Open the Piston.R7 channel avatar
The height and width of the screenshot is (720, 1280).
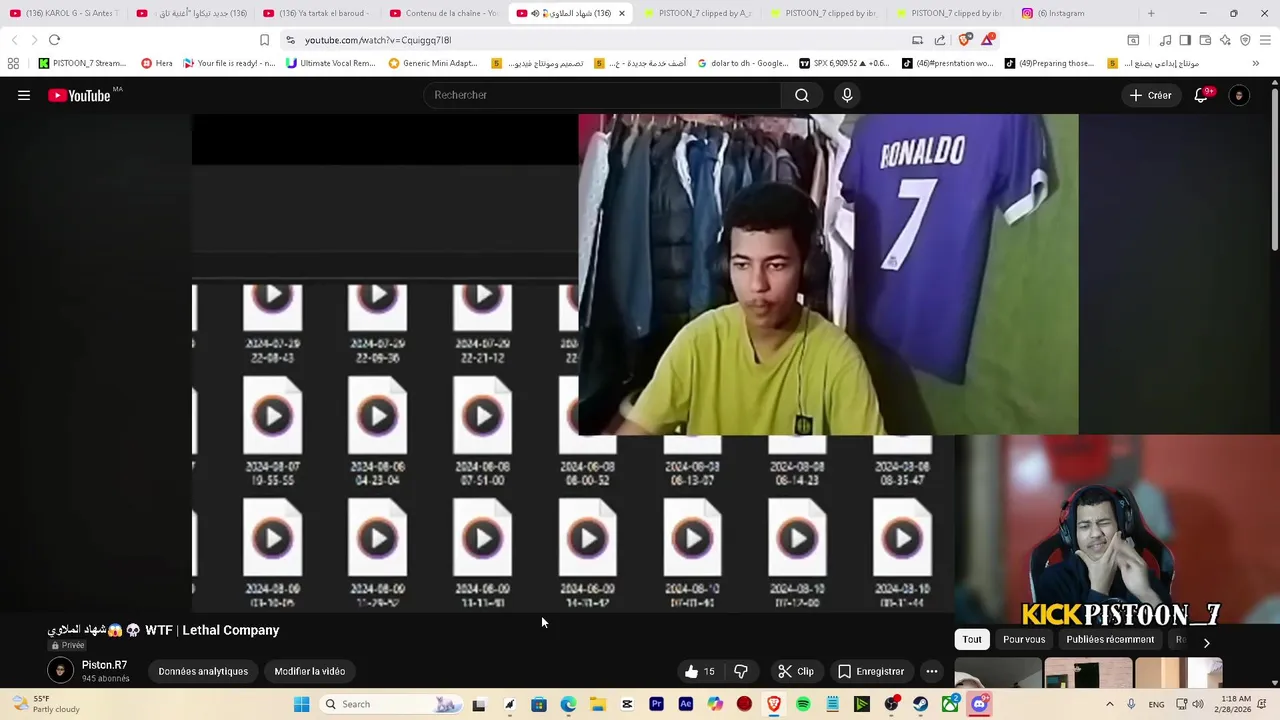click(x=60, y=671)
